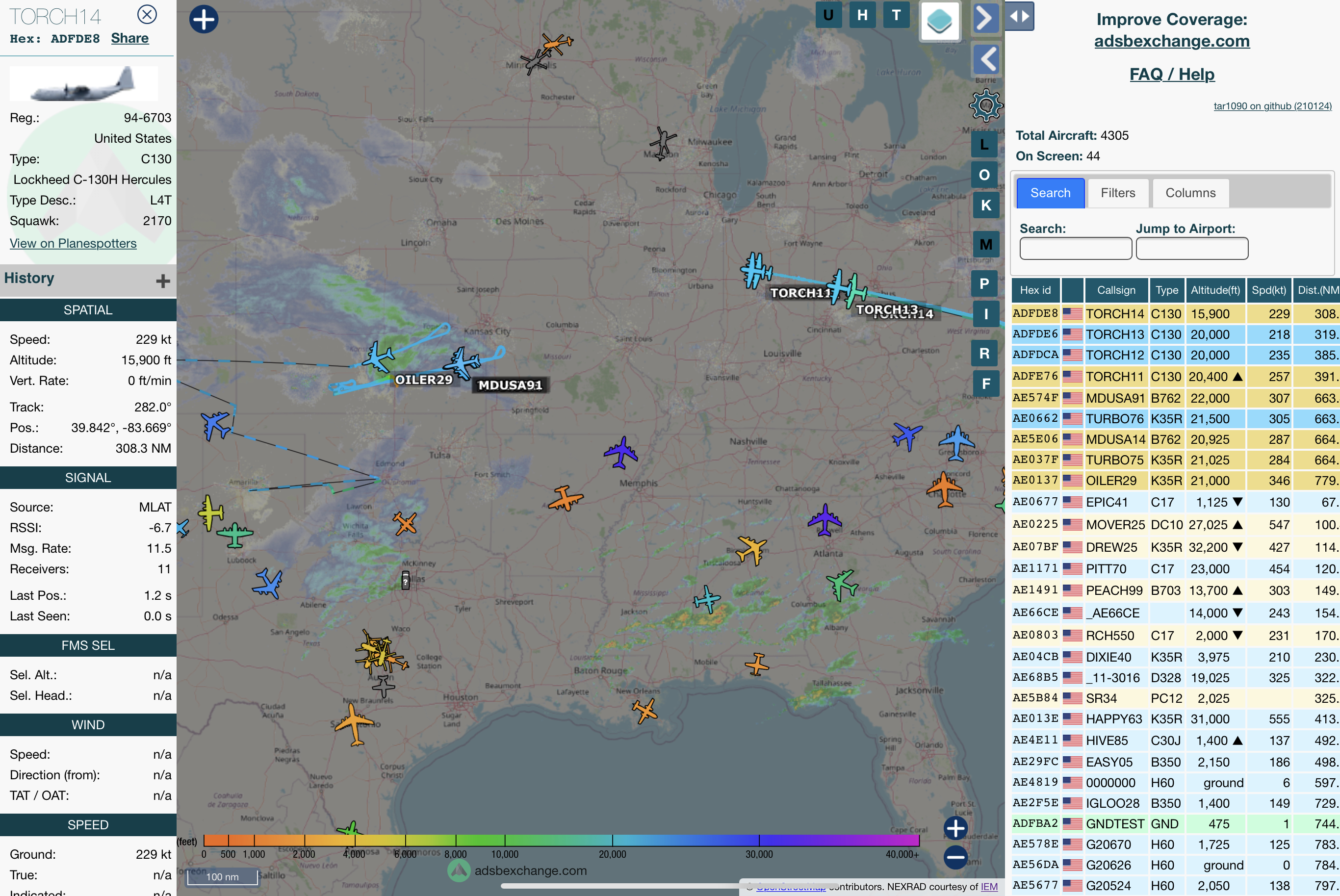Click the OILER29 aircraft icon on map
The height and width of the screenshot is (896, 1340).
coord(378,357)
